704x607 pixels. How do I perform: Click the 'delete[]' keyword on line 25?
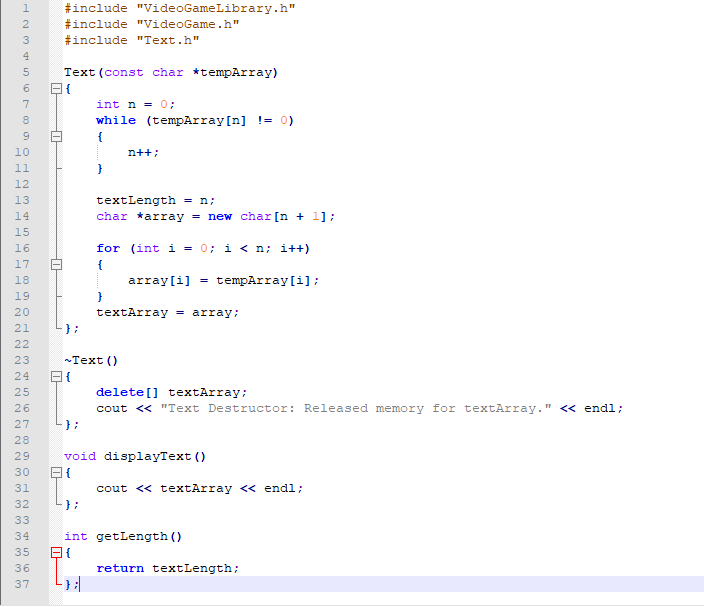tap(128, 392)
